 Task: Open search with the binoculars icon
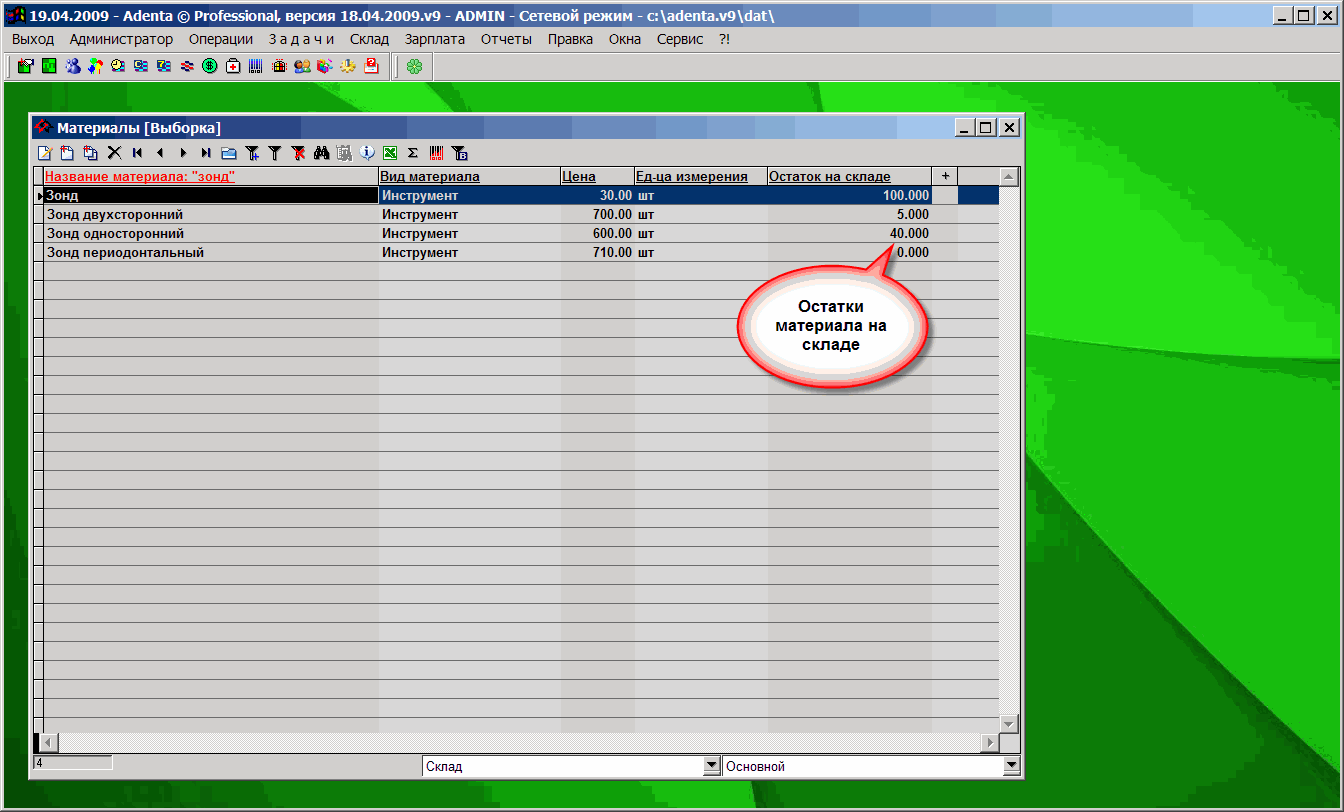pos(321,153)
